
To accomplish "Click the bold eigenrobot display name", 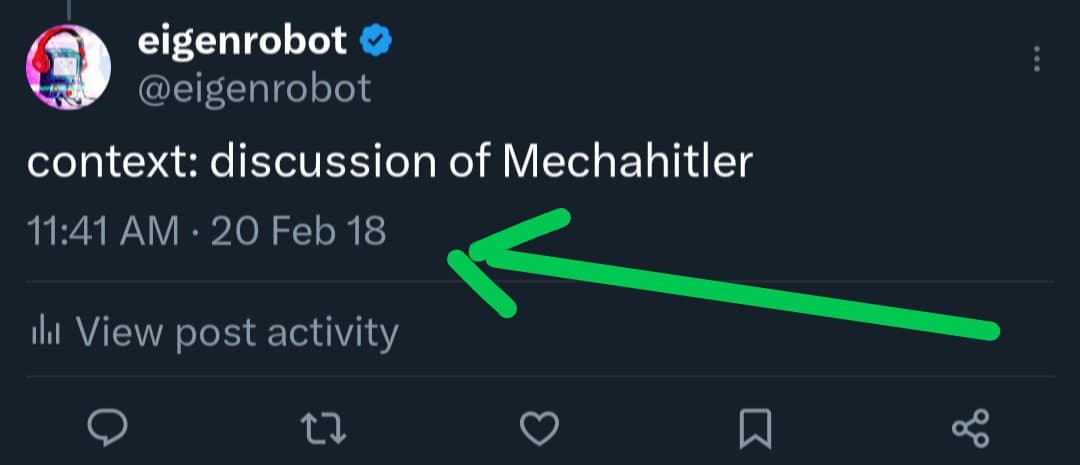I will 243,41.
